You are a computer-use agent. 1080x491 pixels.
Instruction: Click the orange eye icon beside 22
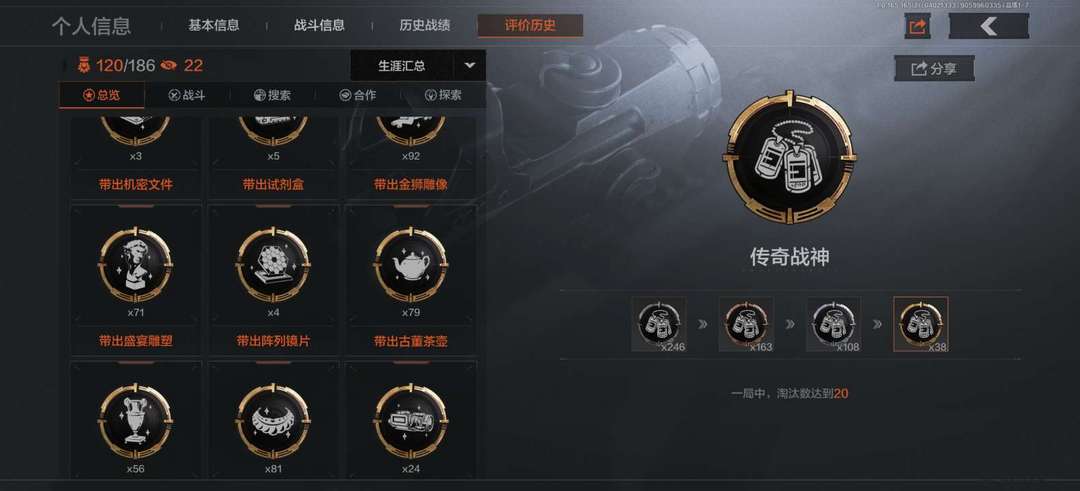tap(168, 65)
